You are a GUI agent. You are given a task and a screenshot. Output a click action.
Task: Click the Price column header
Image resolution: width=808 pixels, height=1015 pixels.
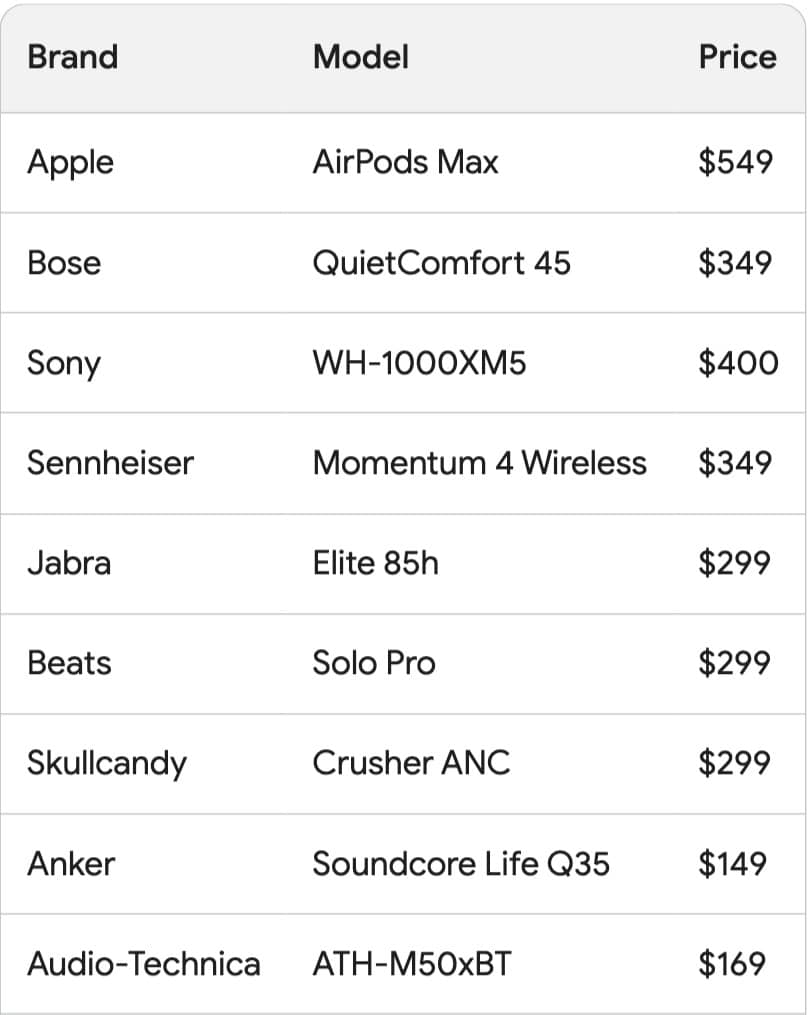(737, 57)
